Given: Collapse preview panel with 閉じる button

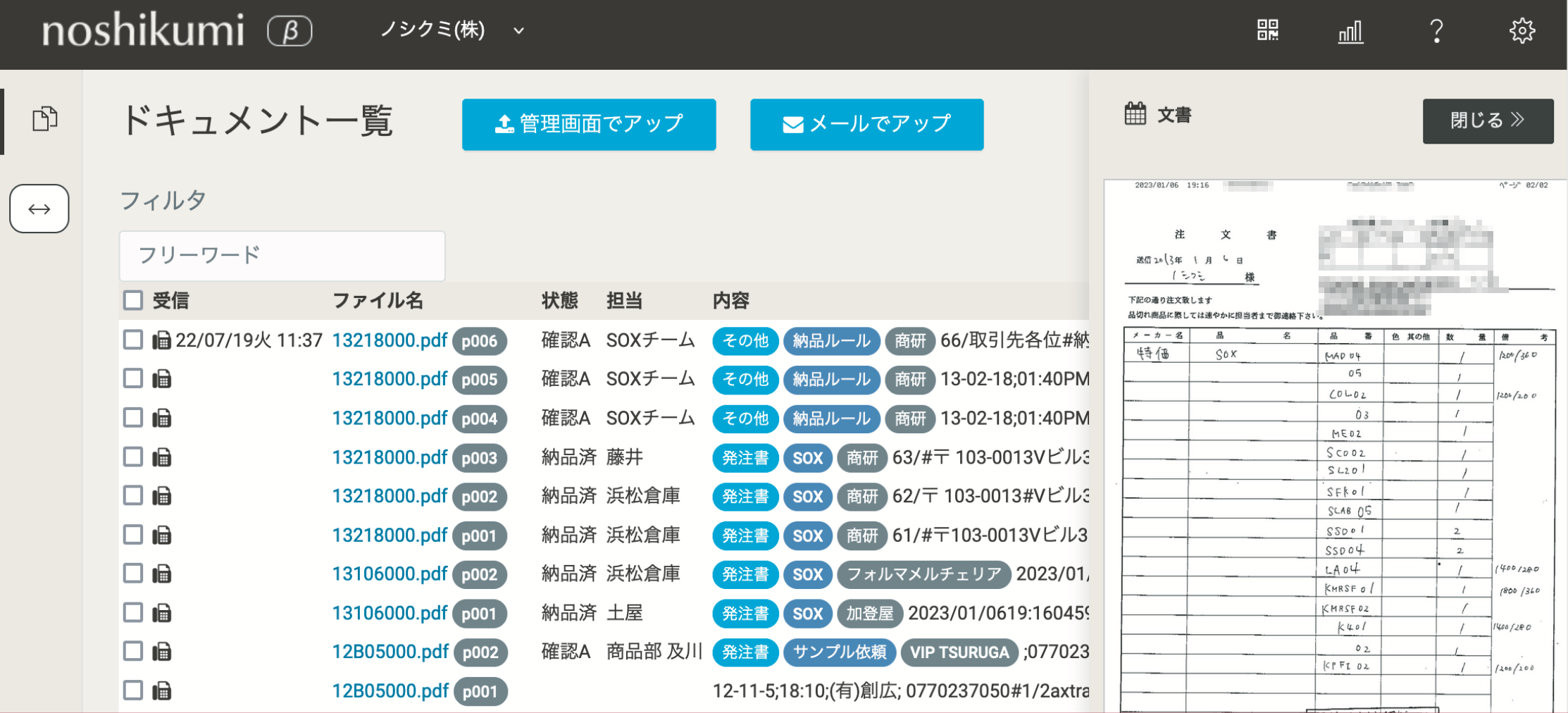Looking at the screenshot, I should (x=1487, y=121).
